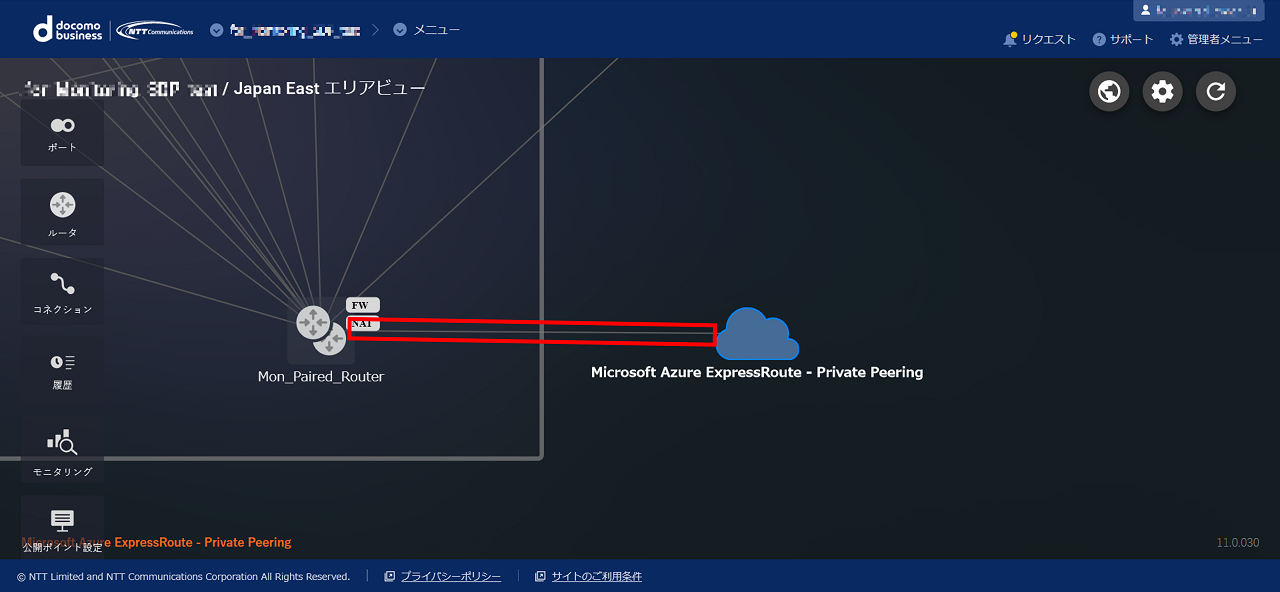
Task: Click the globe view button
Action: tap(1108, 91)
